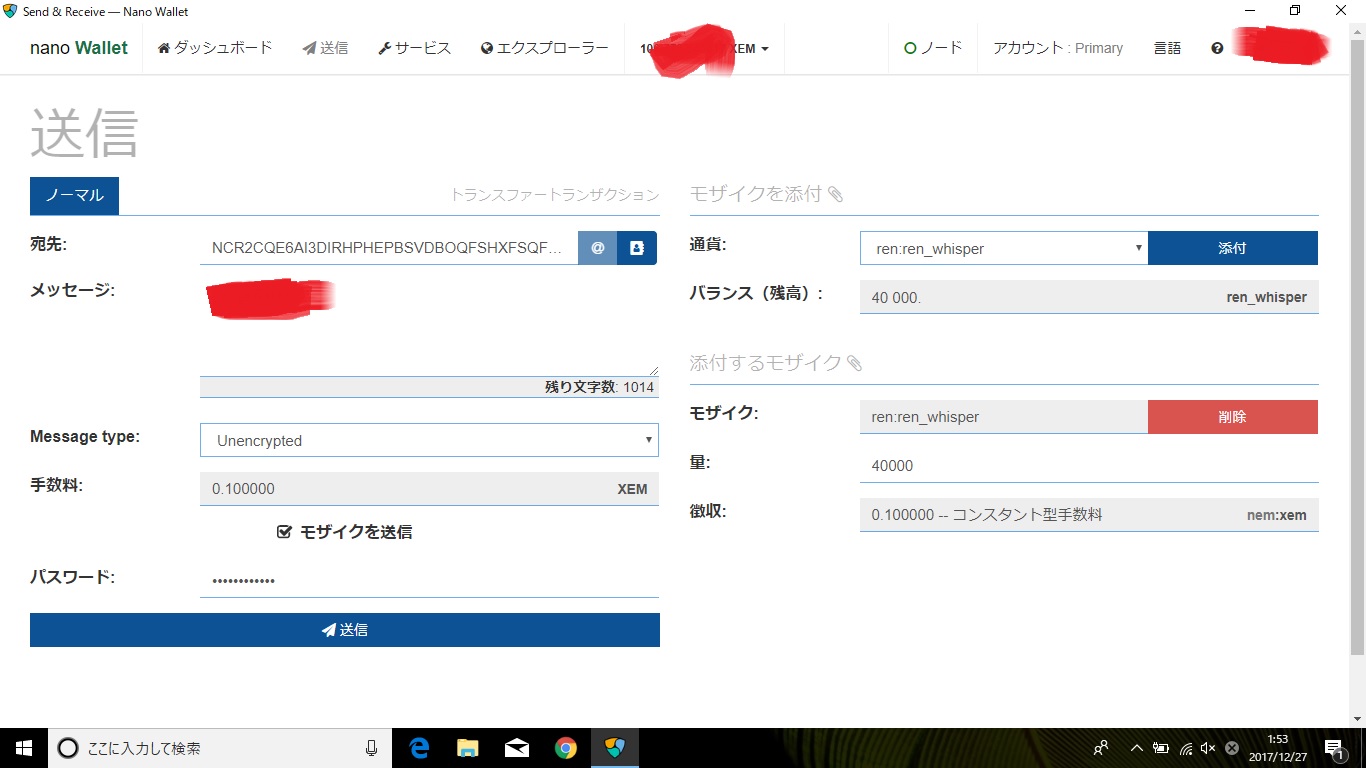Viewport: 1366px width, 768px height.
Task: Click the Nano Wallet taskbar icon
Action: [614, 748]
